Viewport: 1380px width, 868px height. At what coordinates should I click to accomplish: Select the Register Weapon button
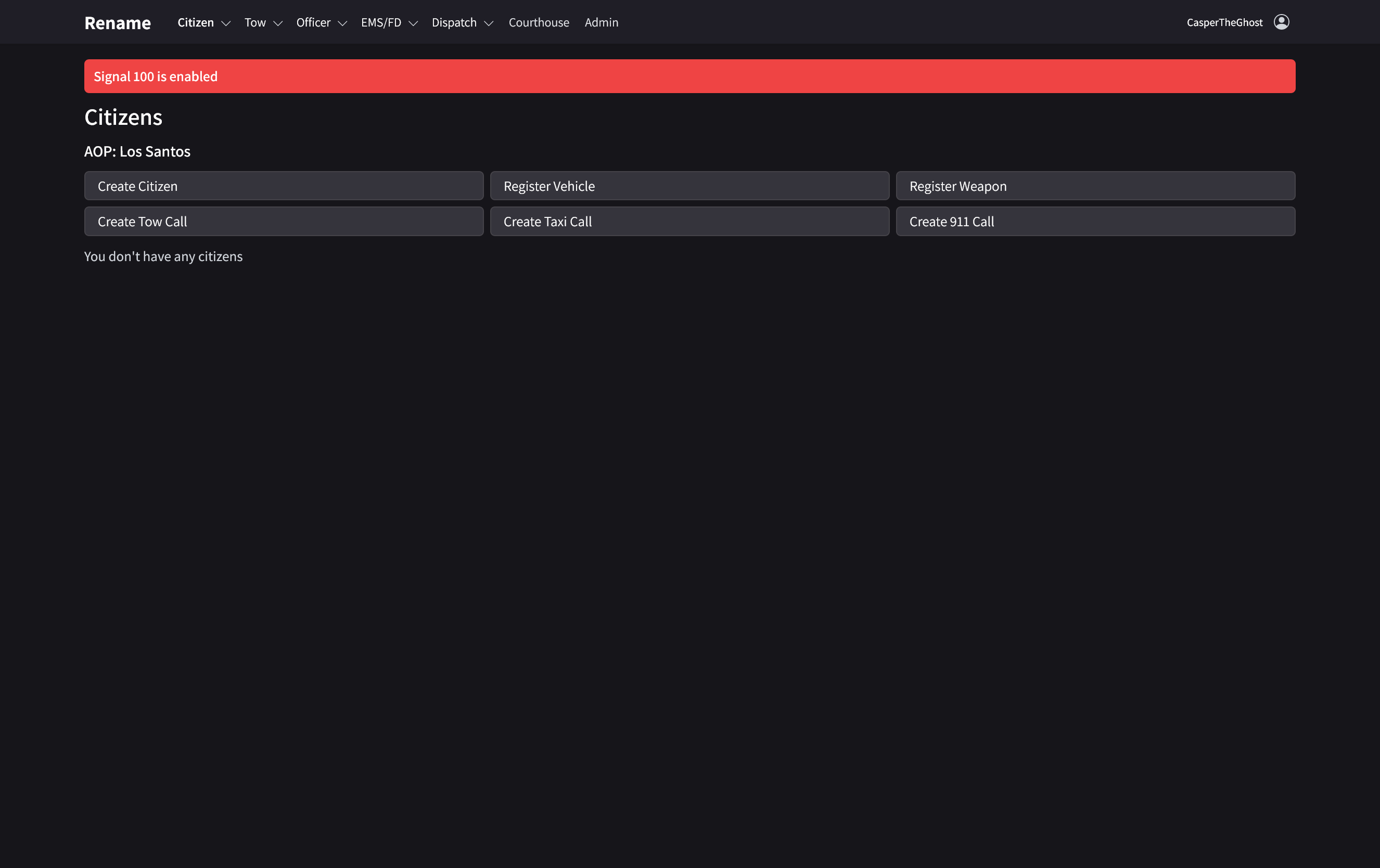[x=1095, y=186]
